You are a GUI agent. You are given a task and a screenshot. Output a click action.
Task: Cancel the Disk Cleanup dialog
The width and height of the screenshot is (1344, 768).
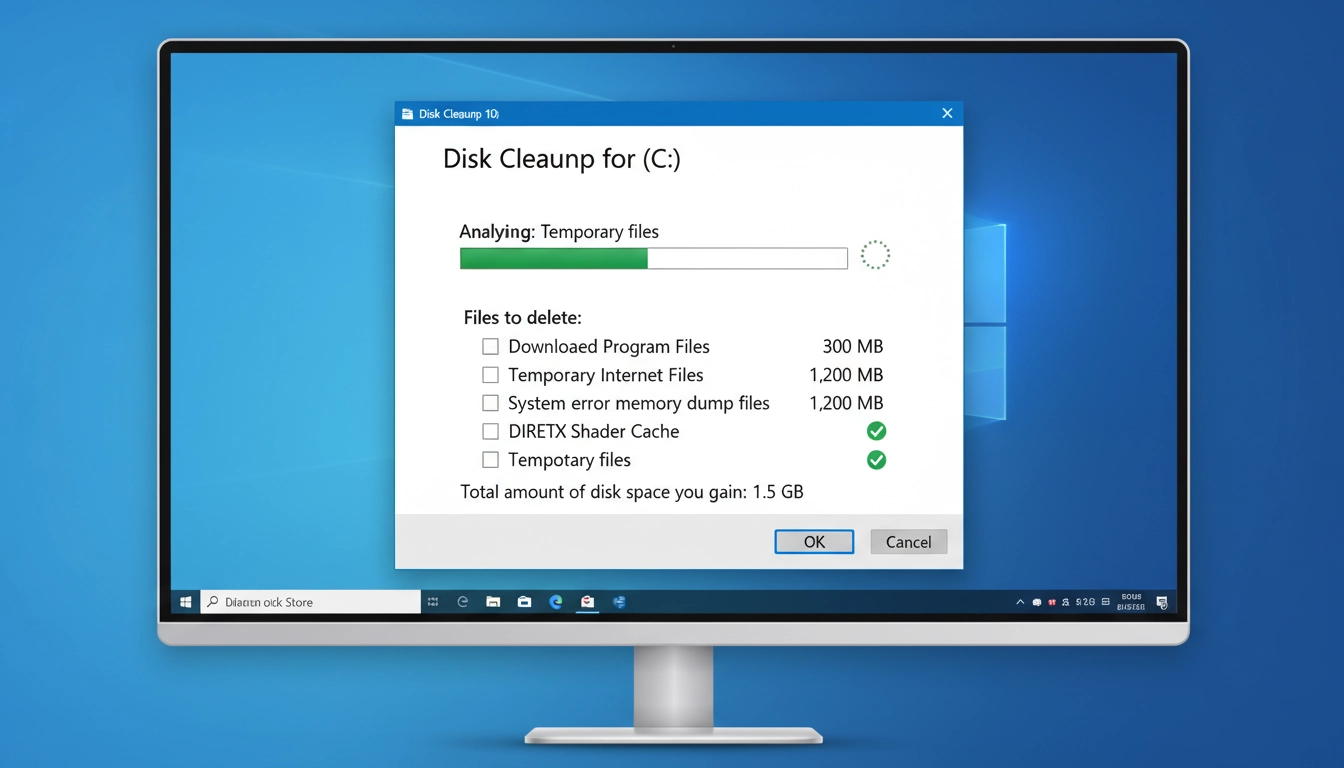908,541
